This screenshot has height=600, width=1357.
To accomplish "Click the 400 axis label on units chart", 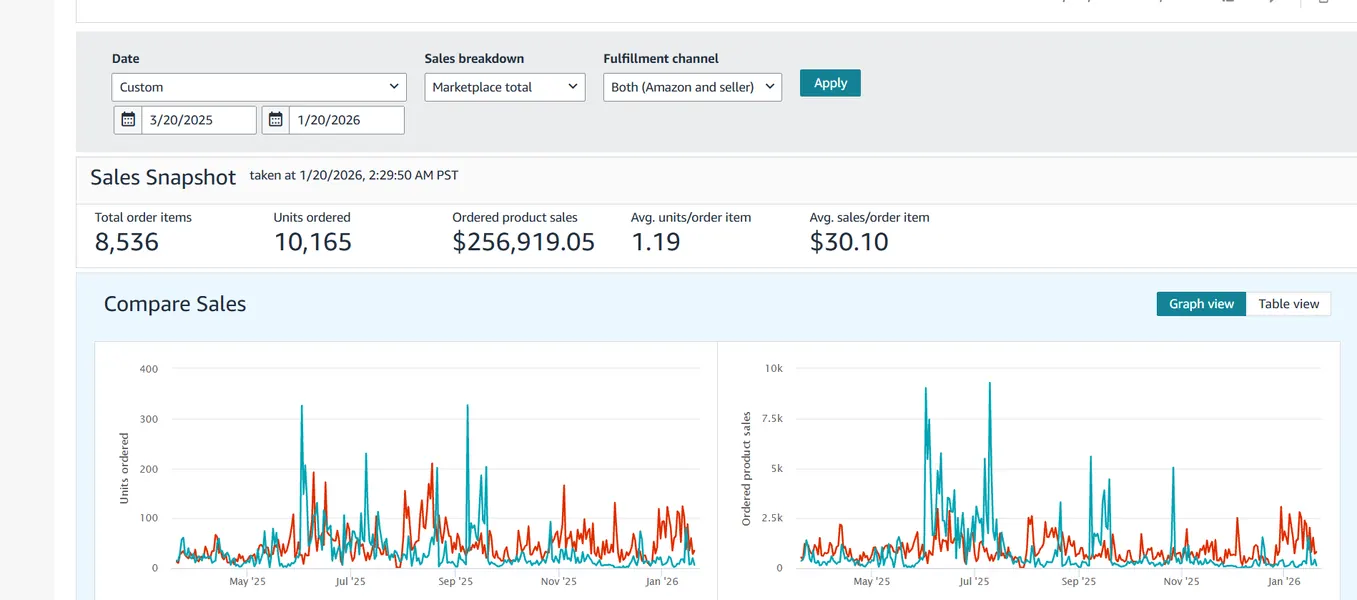I will pos(149,369).
